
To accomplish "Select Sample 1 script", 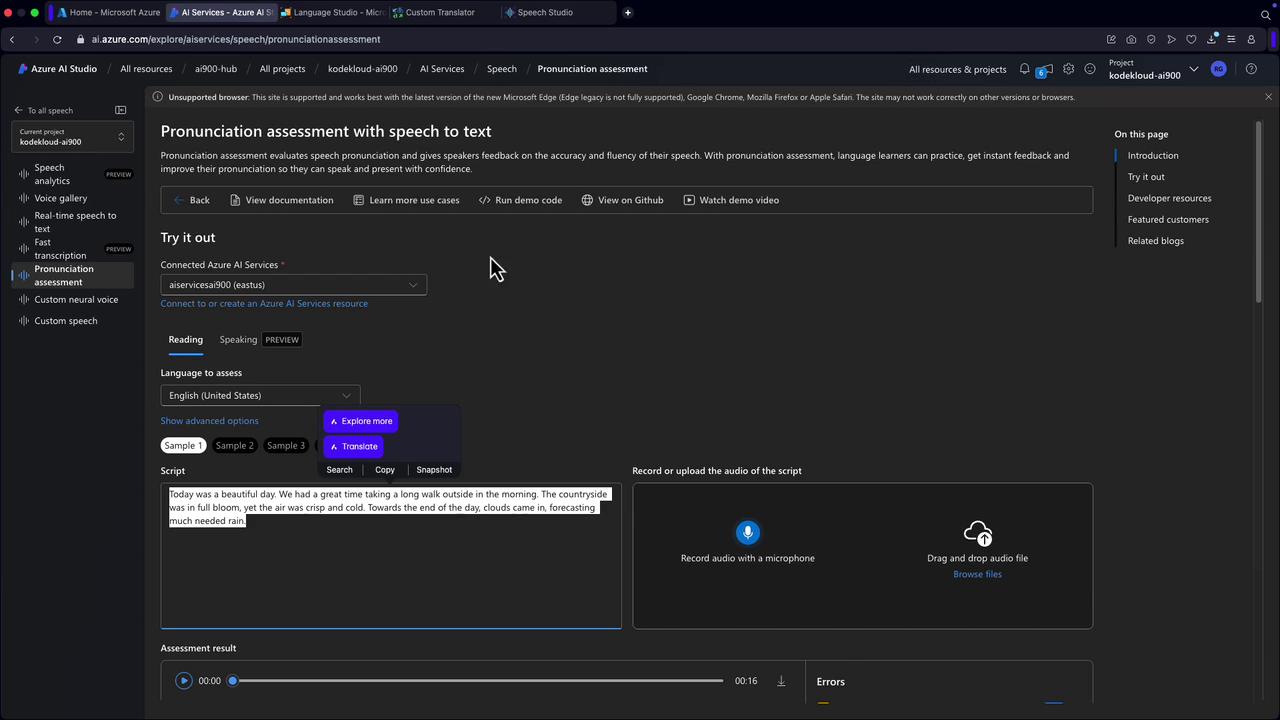I will (x=183, y=446).
